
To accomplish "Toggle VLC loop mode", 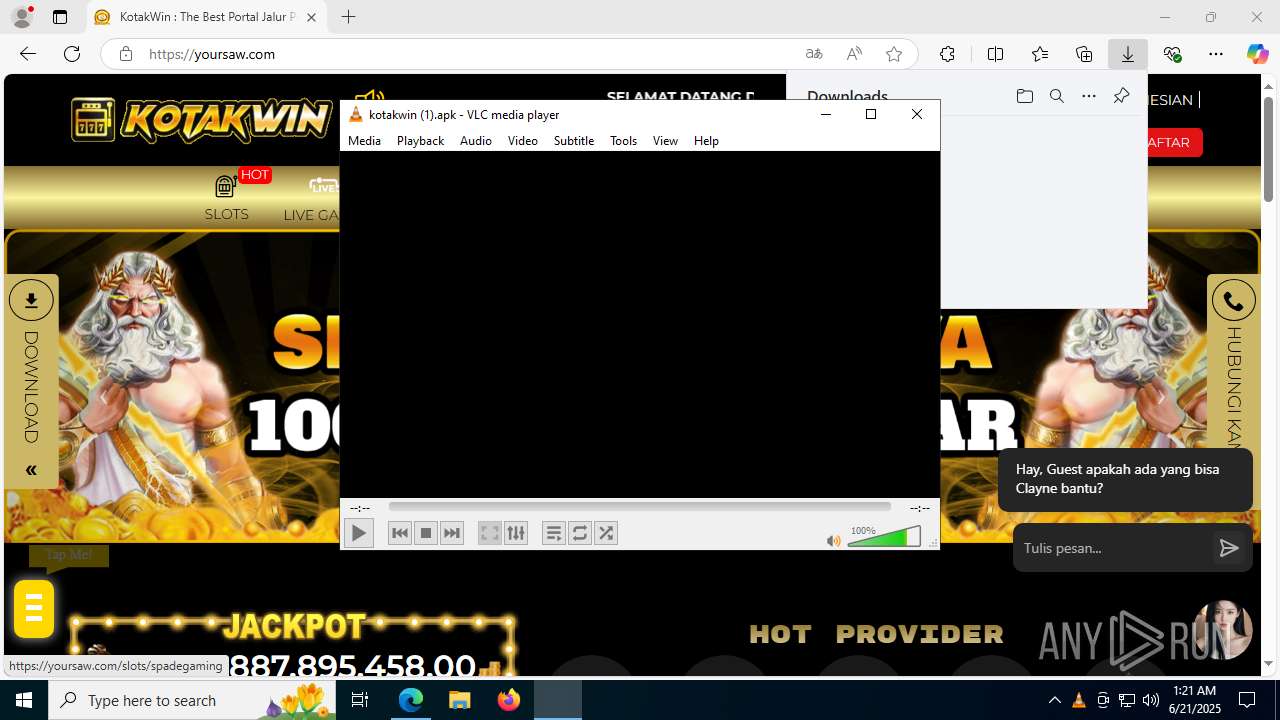I will [x=580, y=533].
